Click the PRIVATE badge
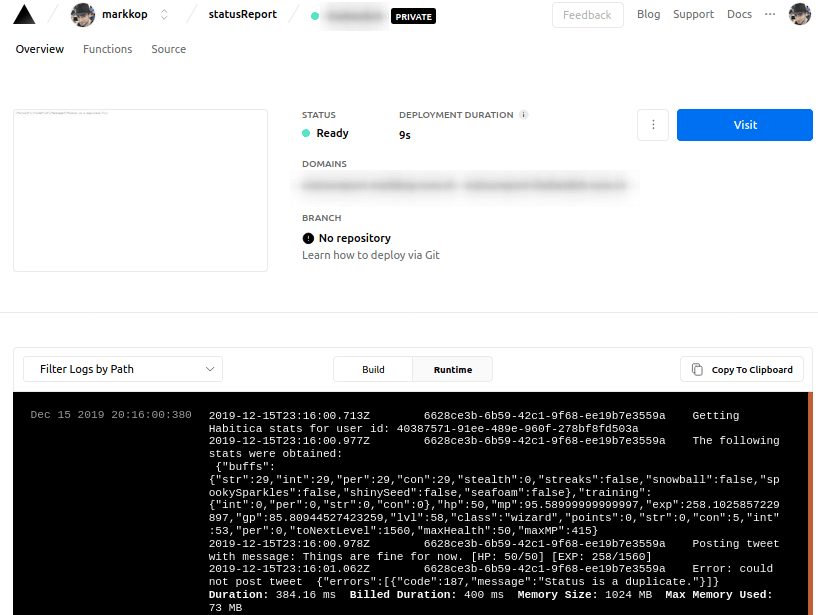The height and width of the screenshot is (615, 818). point(413,17)
